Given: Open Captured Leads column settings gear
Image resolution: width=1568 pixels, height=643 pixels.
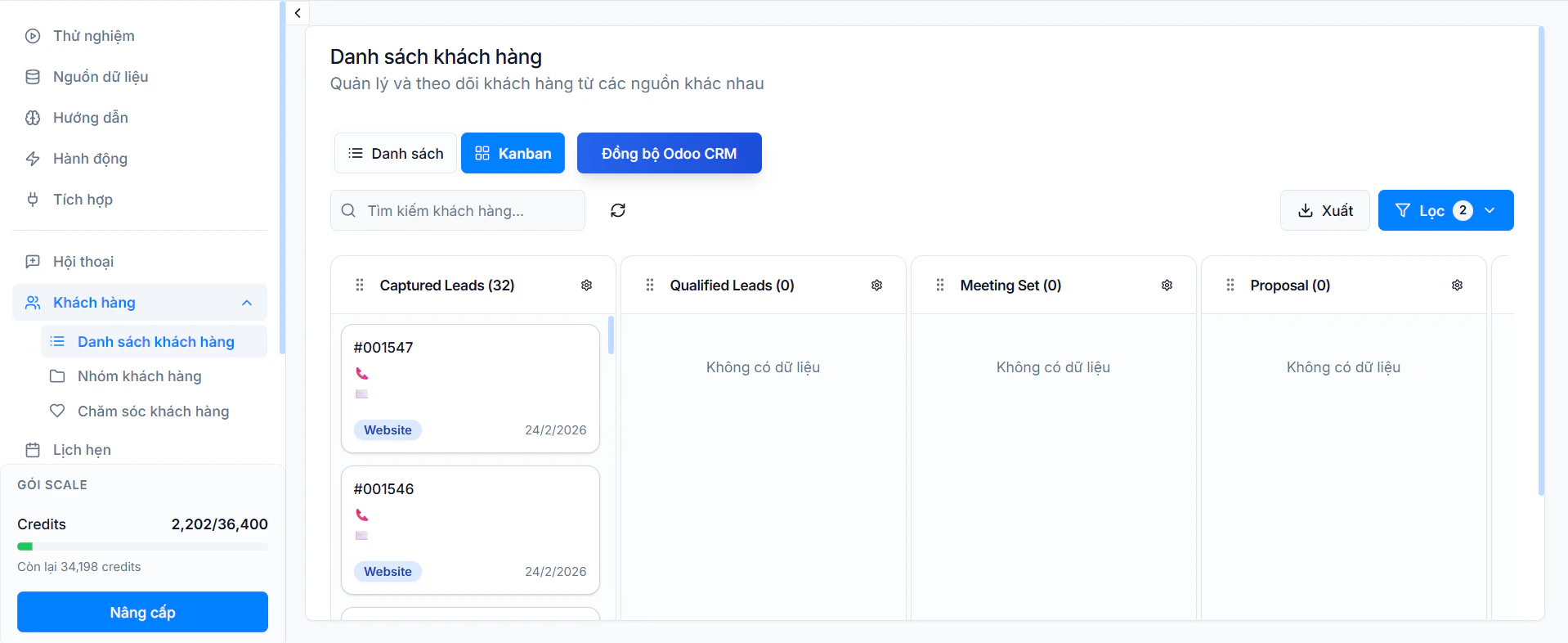Looking at the screenshot, I should [586, 285].
